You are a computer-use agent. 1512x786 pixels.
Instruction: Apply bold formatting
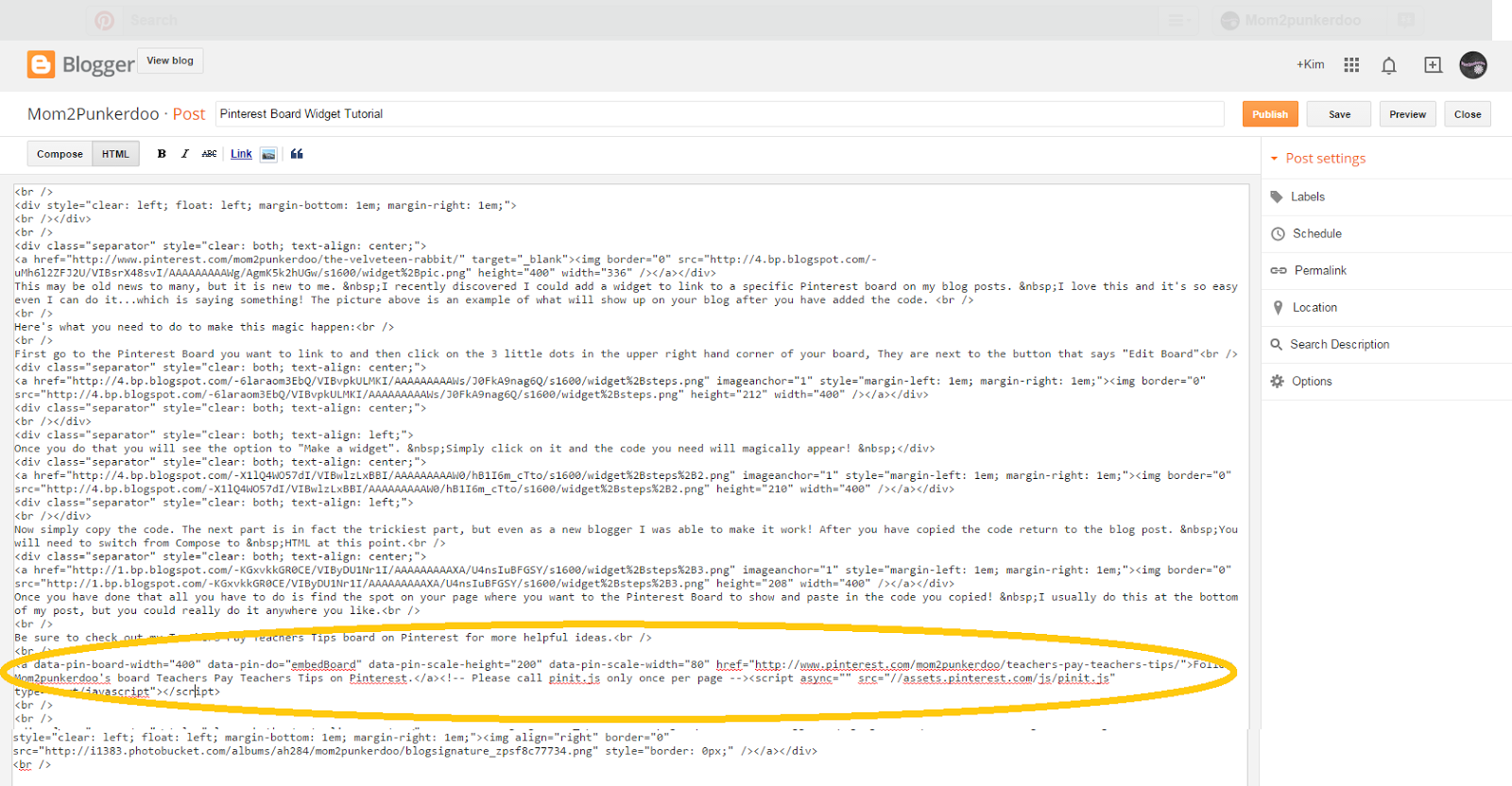[x=162, y=154]
